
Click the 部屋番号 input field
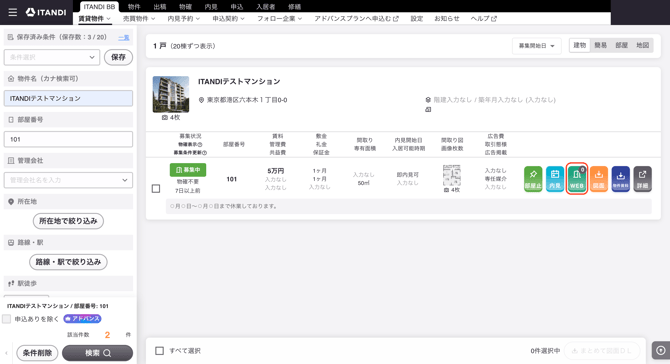pos(68,139)
